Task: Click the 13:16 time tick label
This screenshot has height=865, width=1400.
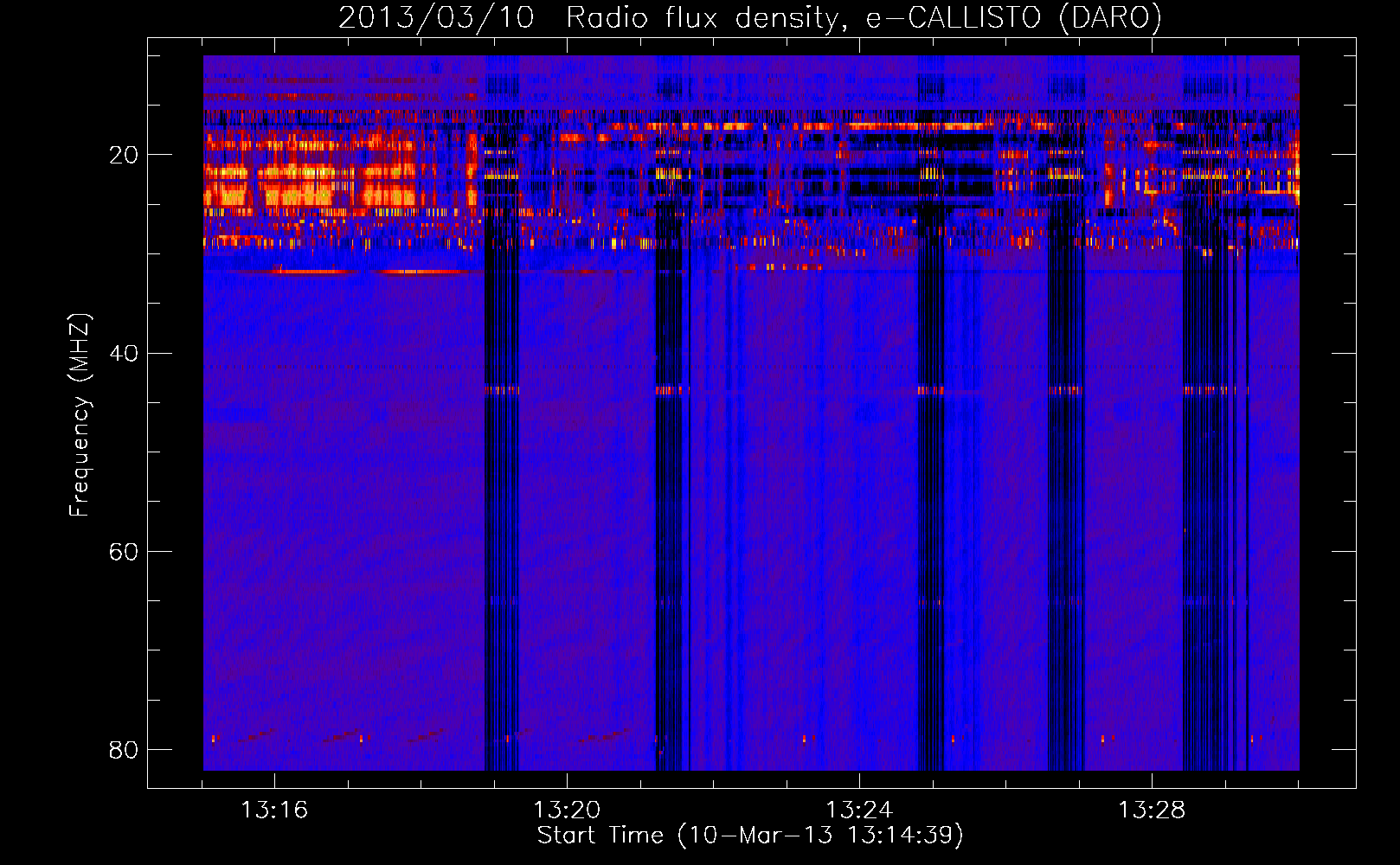Action: (x=274, y=811)
